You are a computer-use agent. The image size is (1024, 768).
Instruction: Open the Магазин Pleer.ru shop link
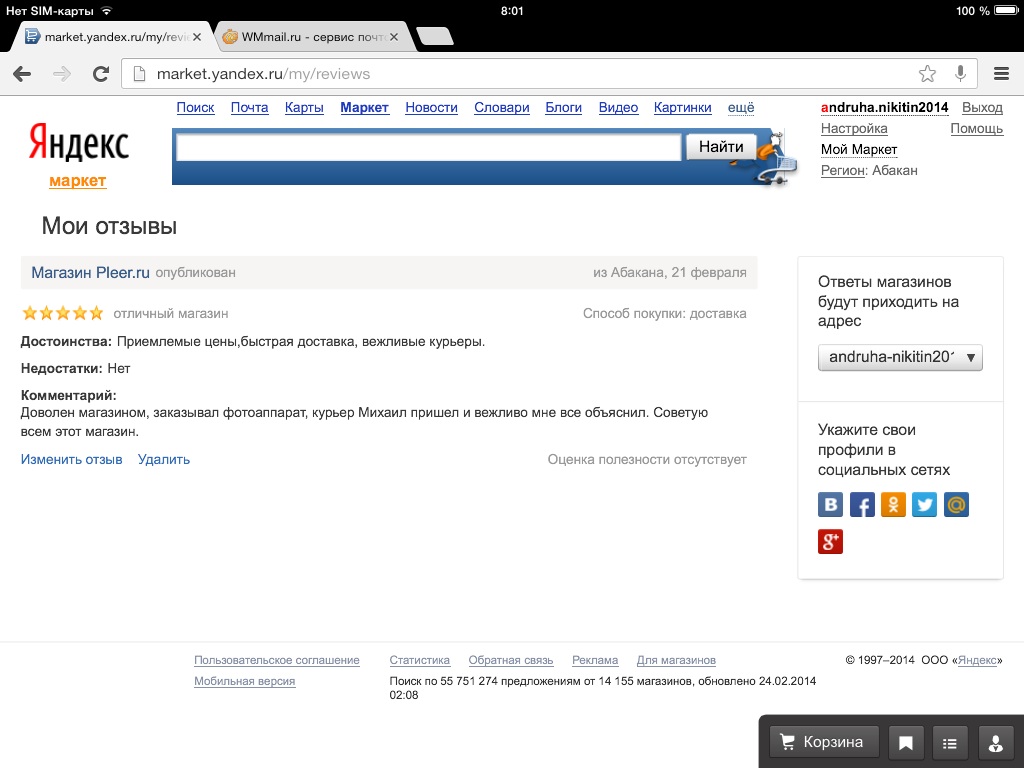point(91,272)
